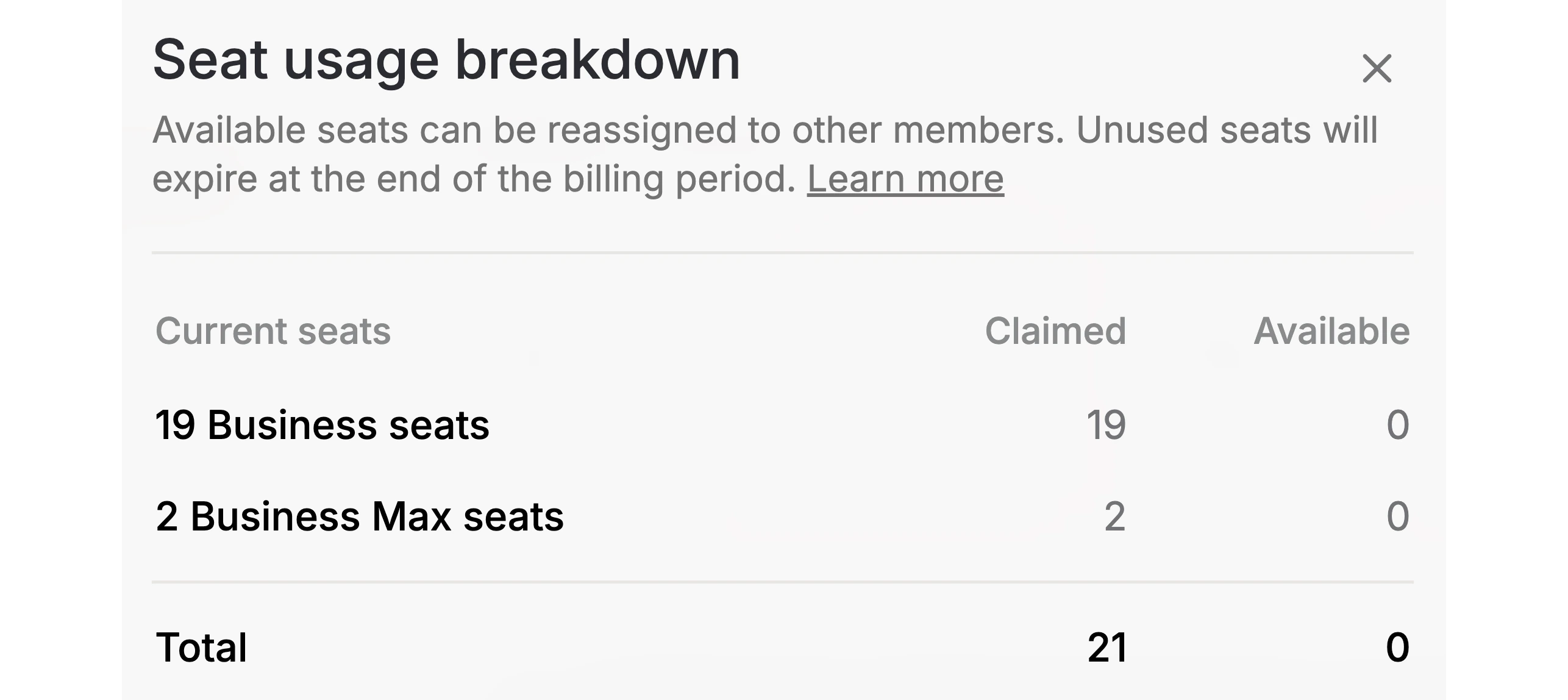Viewport: 1568px width, 700px height.
Task: Click the X icon to dismiss breakdown
Action: click(x=1378, y=68)
